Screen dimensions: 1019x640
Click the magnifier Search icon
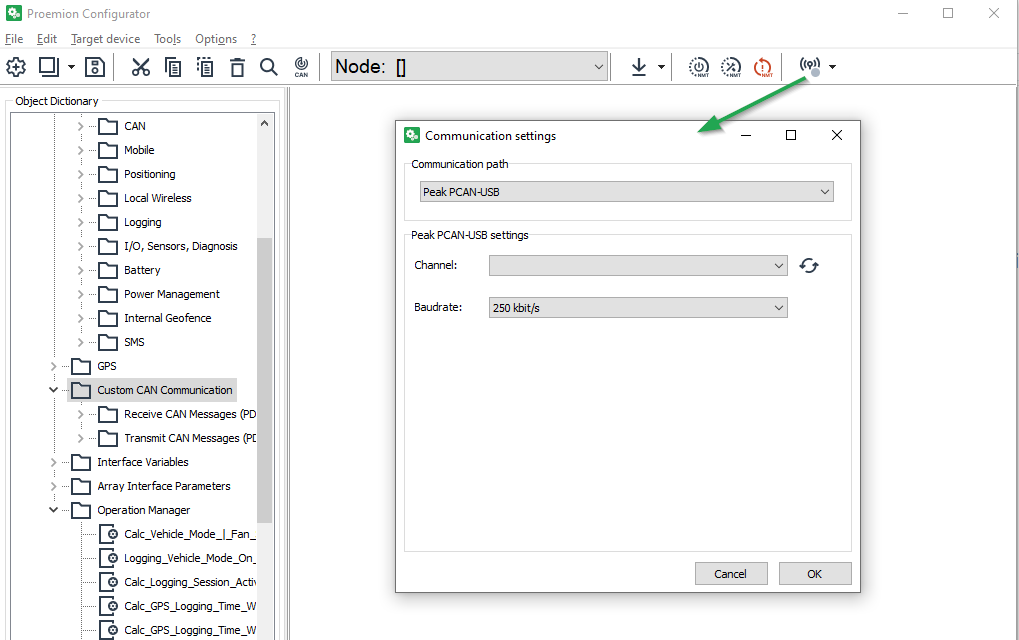tap(269, 67)
